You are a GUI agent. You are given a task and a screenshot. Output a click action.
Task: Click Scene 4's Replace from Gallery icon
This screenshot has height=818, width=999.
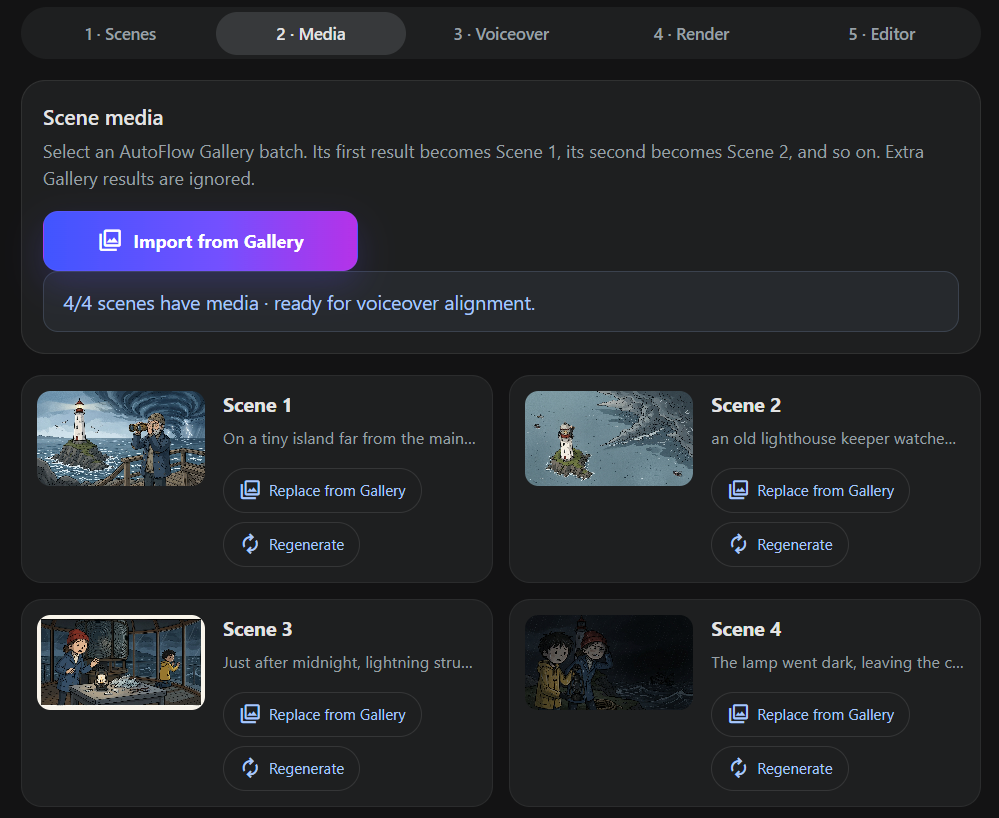pyautogui.click(x=738, y=714)
